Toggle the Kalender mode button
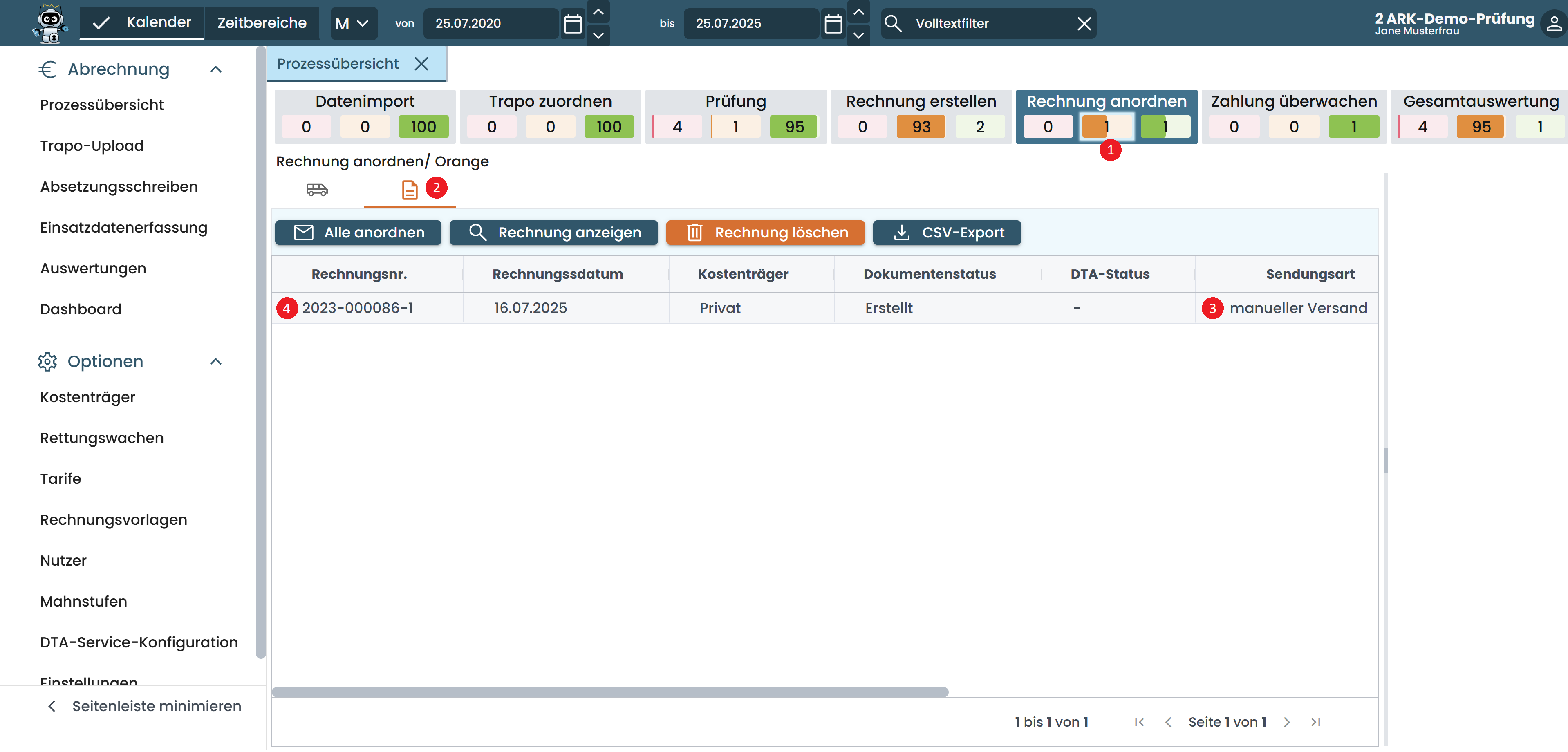This screenshot has width=1568, height=752. pos(142,23)
